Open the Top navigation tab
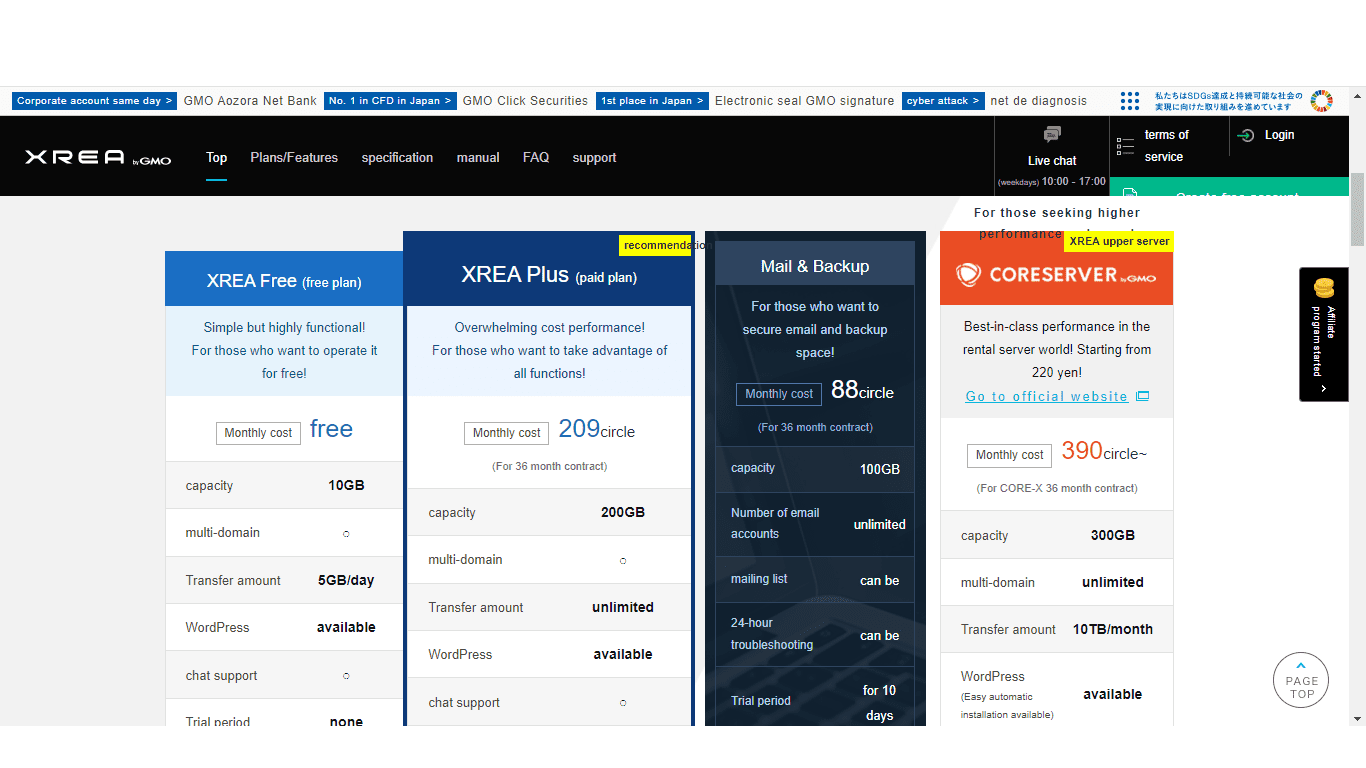Screen dimensions: 1366x768 [x=217, y=158]
